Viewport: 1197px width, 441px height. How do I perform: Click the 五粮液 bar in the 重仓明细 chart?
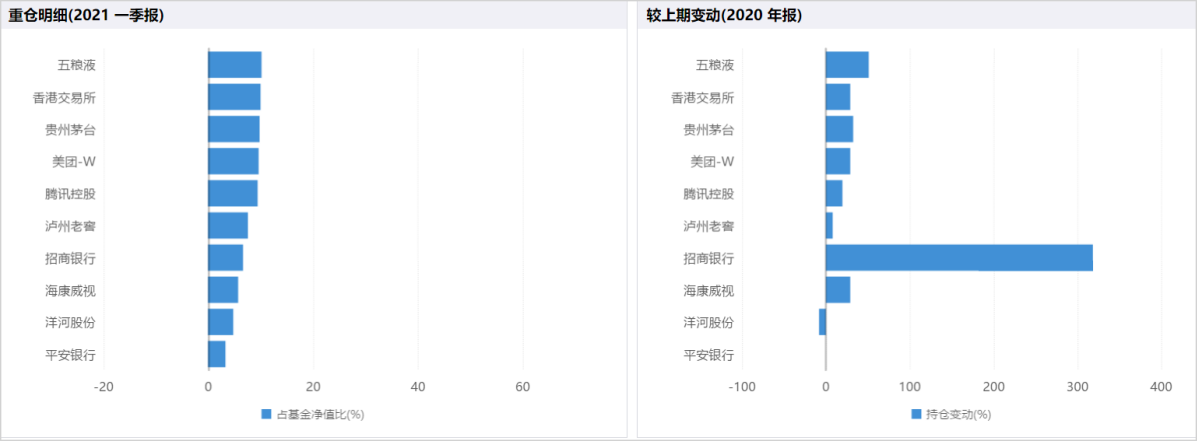235,65
